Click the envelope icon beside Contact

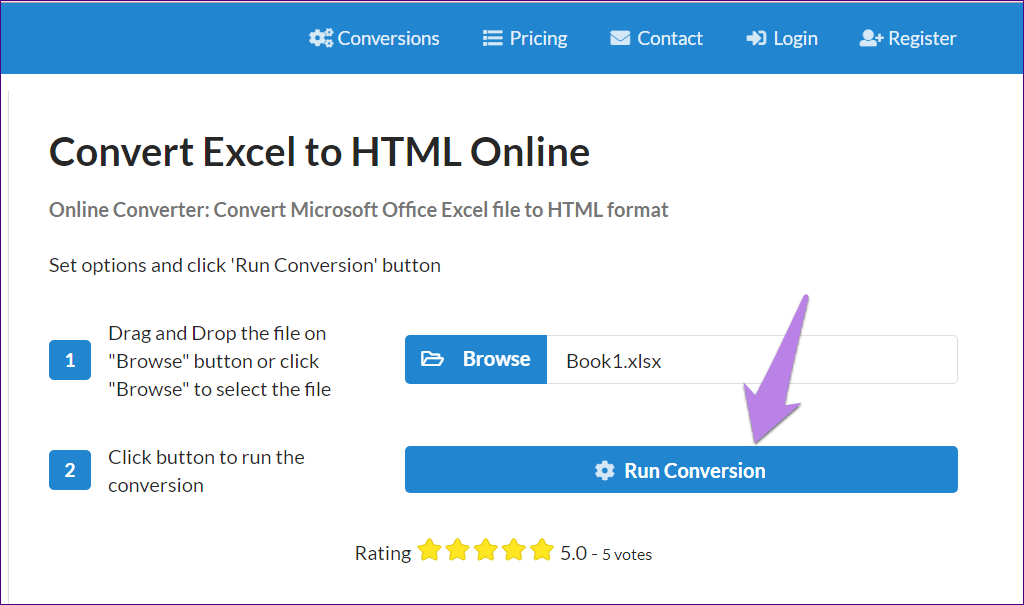coord(620,38)
